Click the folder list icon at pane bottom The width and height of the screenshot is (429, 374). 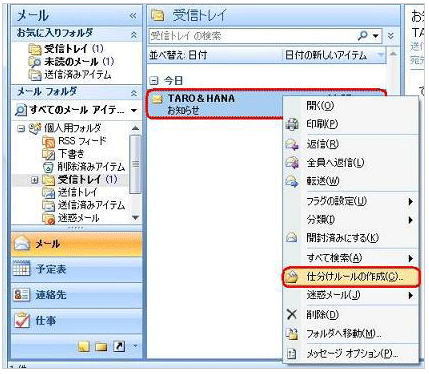(101, 347)
